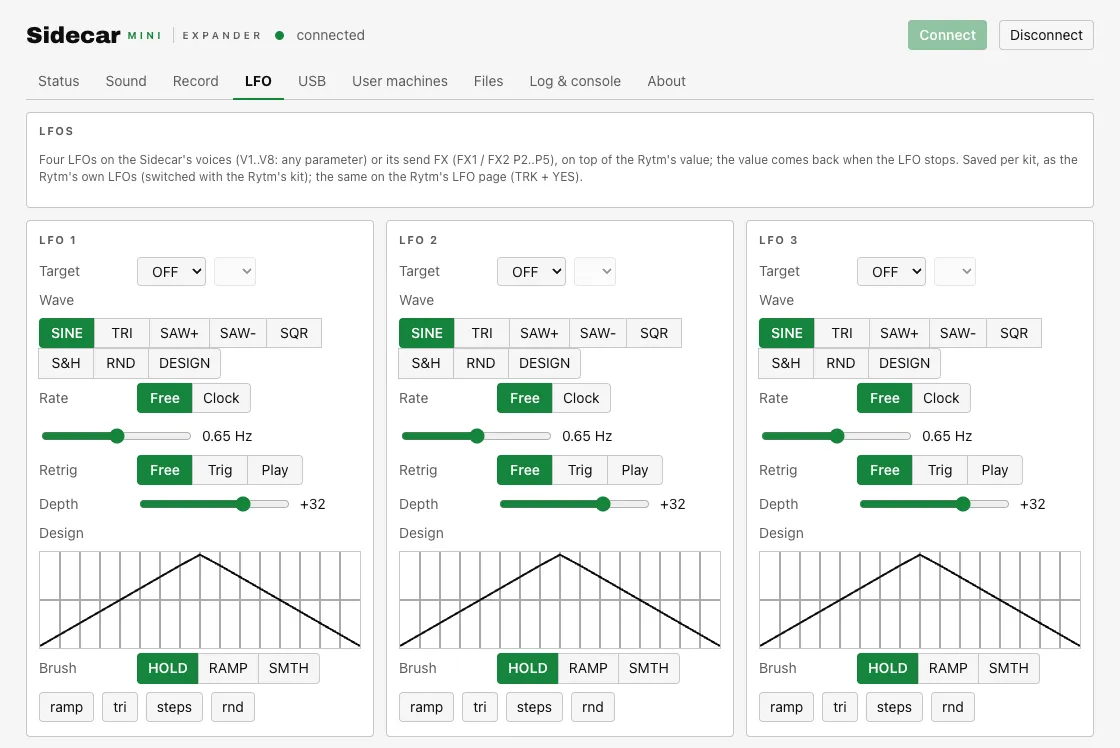Expand LFO 2 target parameter dropdown
Screen dimensions: 1120x748
pyautogui.click(x=595, y=271)
